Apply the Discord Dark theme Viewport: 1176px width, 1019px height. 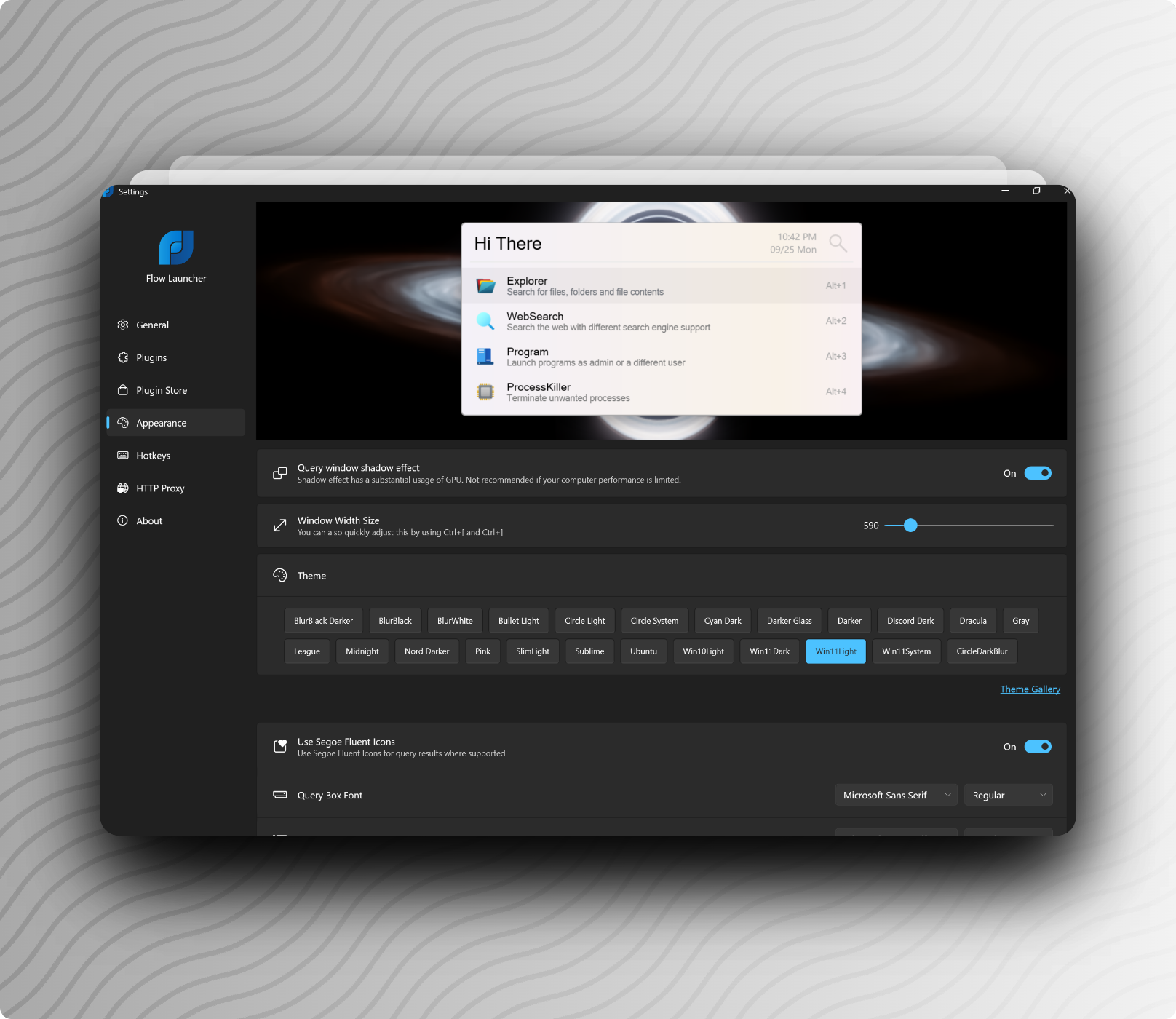pos(910,621)
